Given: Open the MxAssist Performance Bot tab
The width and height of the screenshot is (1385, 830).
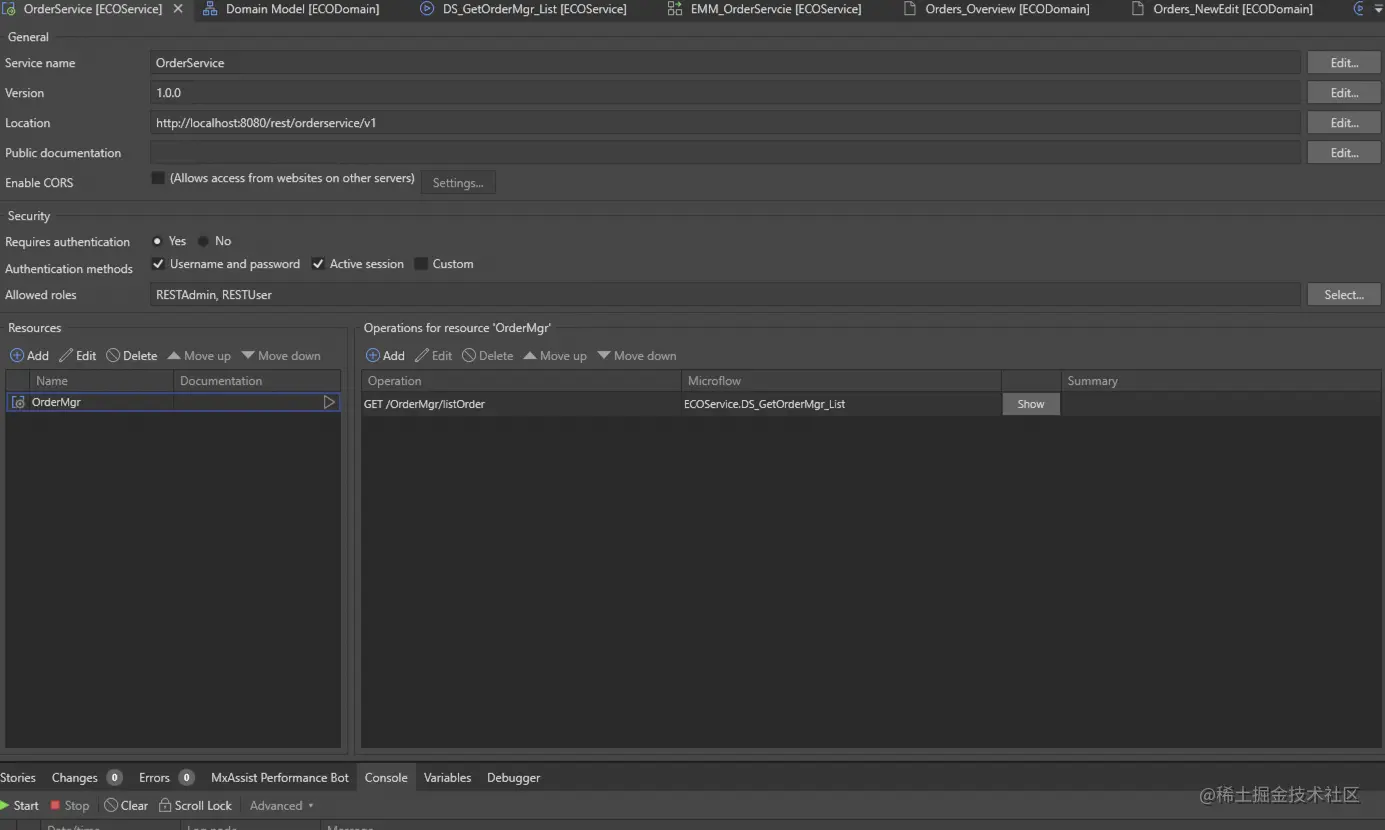Looking at the screenshot, I should 280,778.
